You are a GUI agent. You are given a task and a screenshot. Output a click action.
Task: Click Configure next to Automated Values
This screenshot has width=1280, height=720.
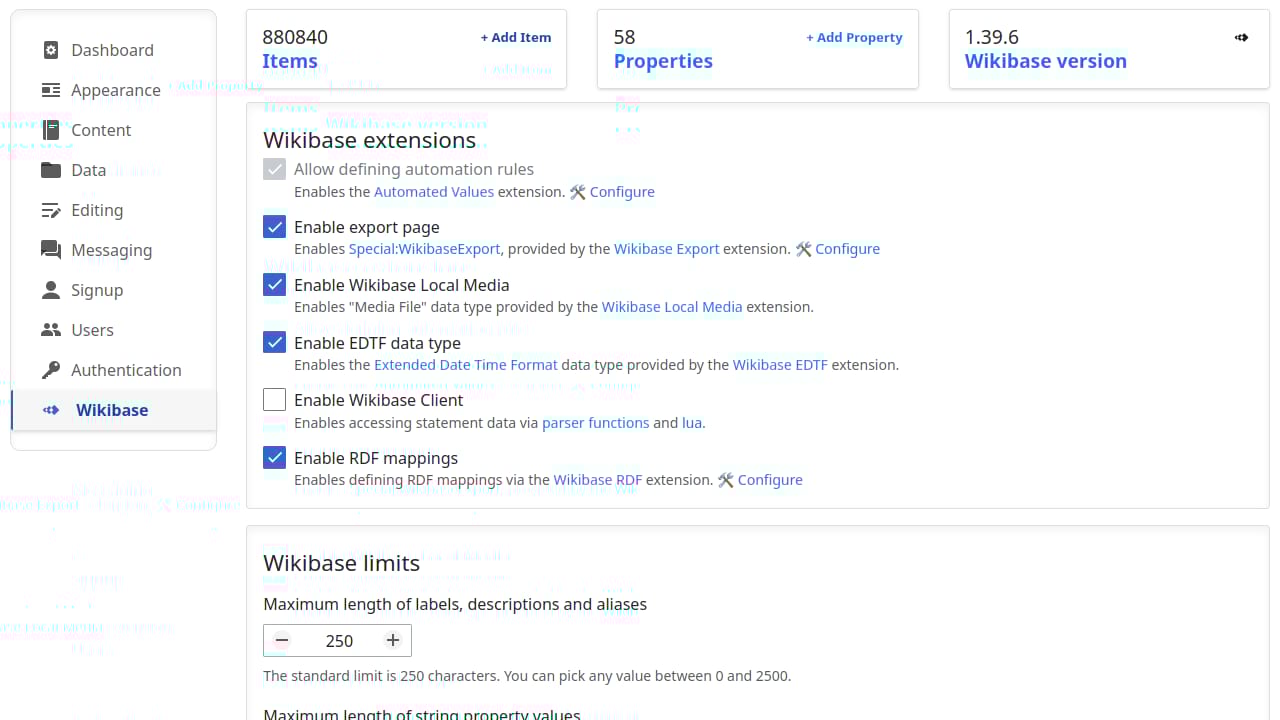pos(622,191)
